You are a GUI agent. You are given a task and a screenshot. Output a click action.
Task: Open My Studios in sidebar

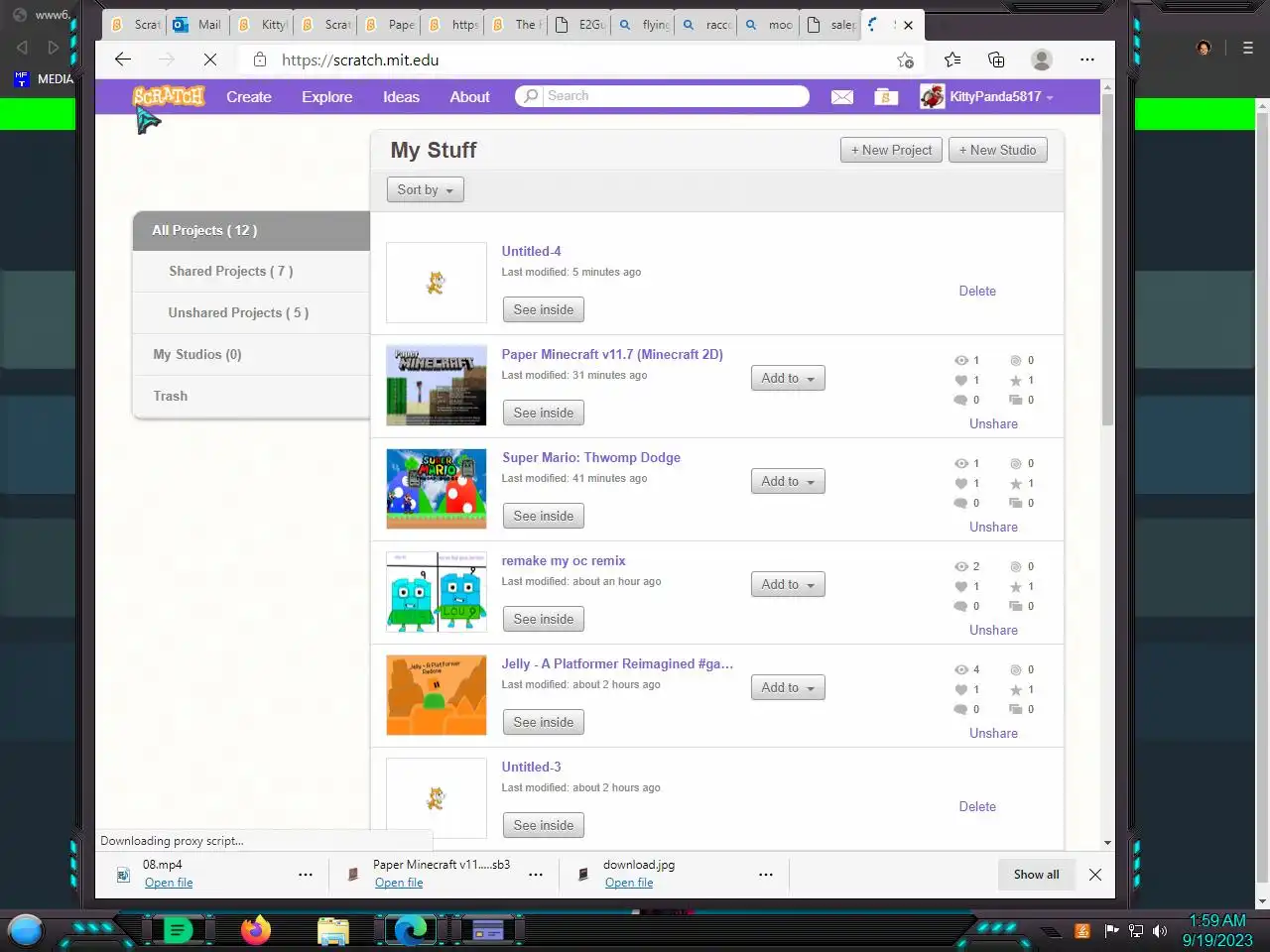point(251,354)
